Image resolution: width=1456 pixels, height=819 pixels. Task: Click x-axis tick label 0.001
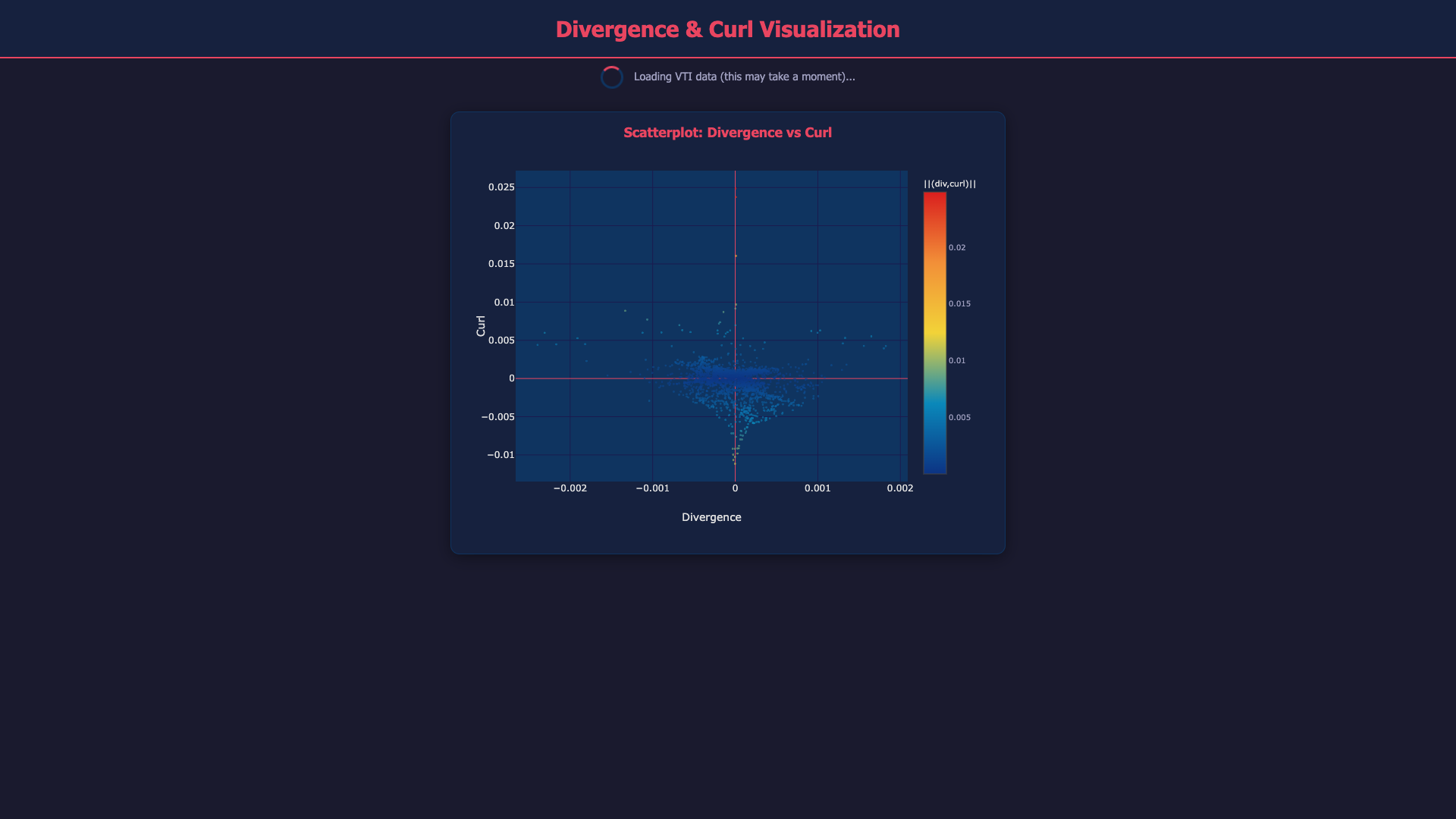pos(817,488)
